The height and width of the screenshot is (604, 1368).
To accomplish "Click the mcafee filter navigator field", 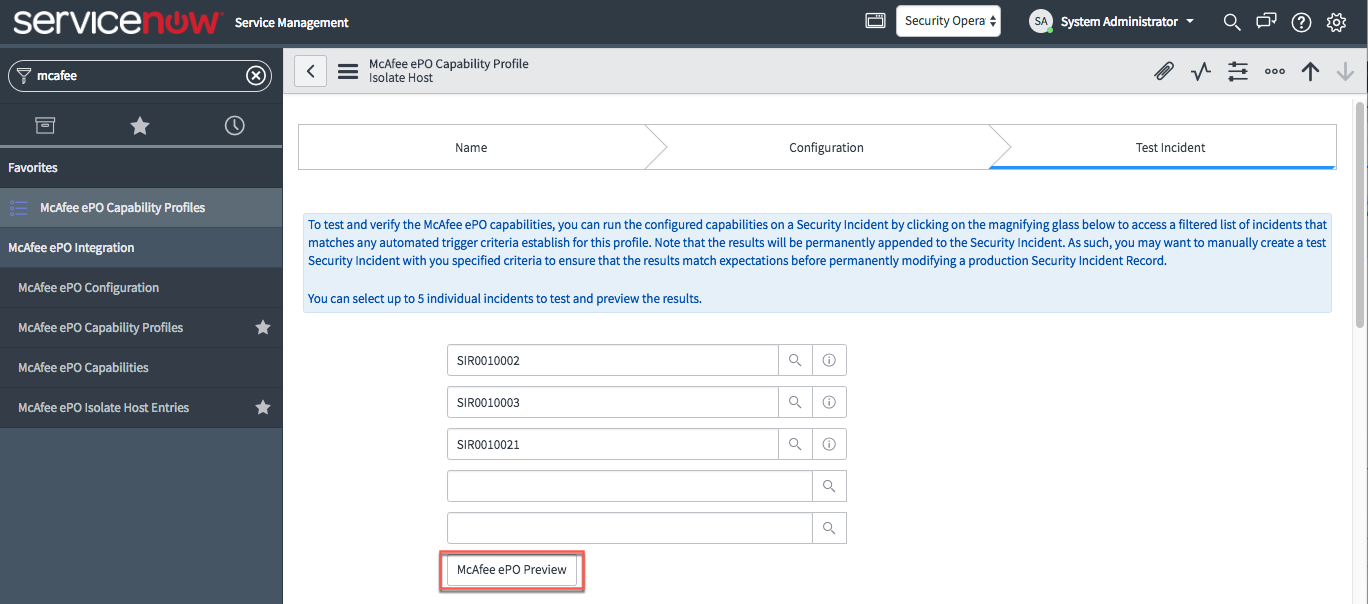I will pyautogui.click(x=140, y=75).
